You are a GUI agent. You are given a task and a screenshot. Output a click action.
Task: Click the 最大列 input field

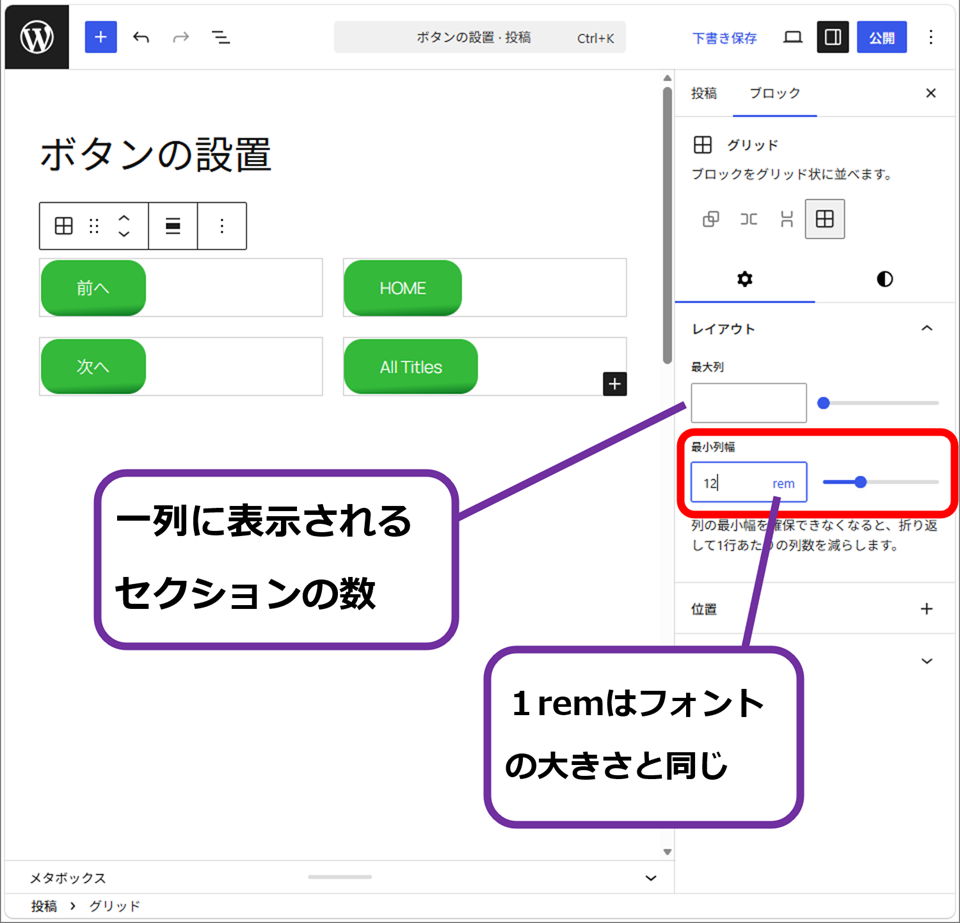749,403
